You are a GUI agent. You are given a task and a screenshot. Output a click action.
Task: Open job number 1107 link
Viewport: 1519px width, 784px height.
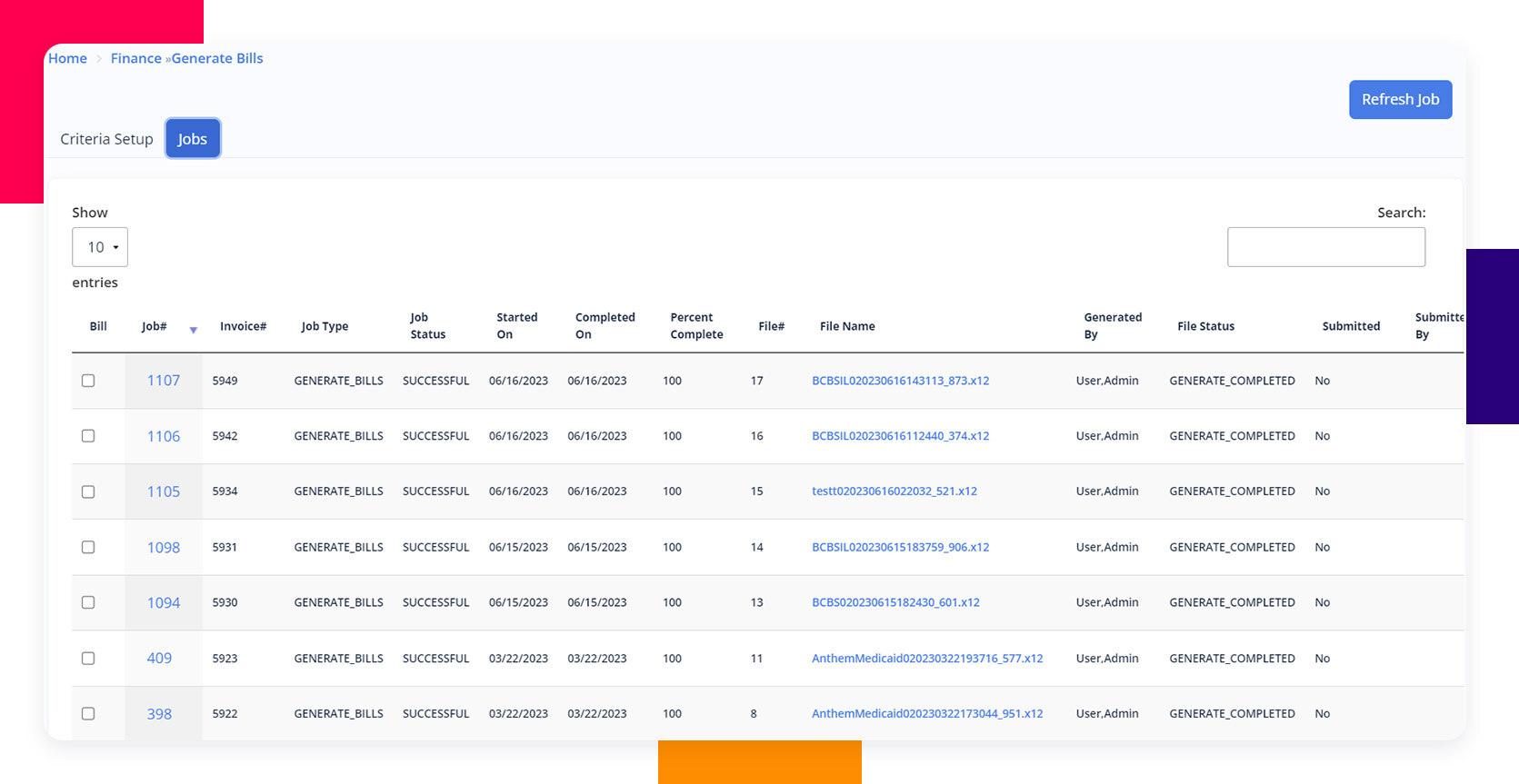click(164, 381)
